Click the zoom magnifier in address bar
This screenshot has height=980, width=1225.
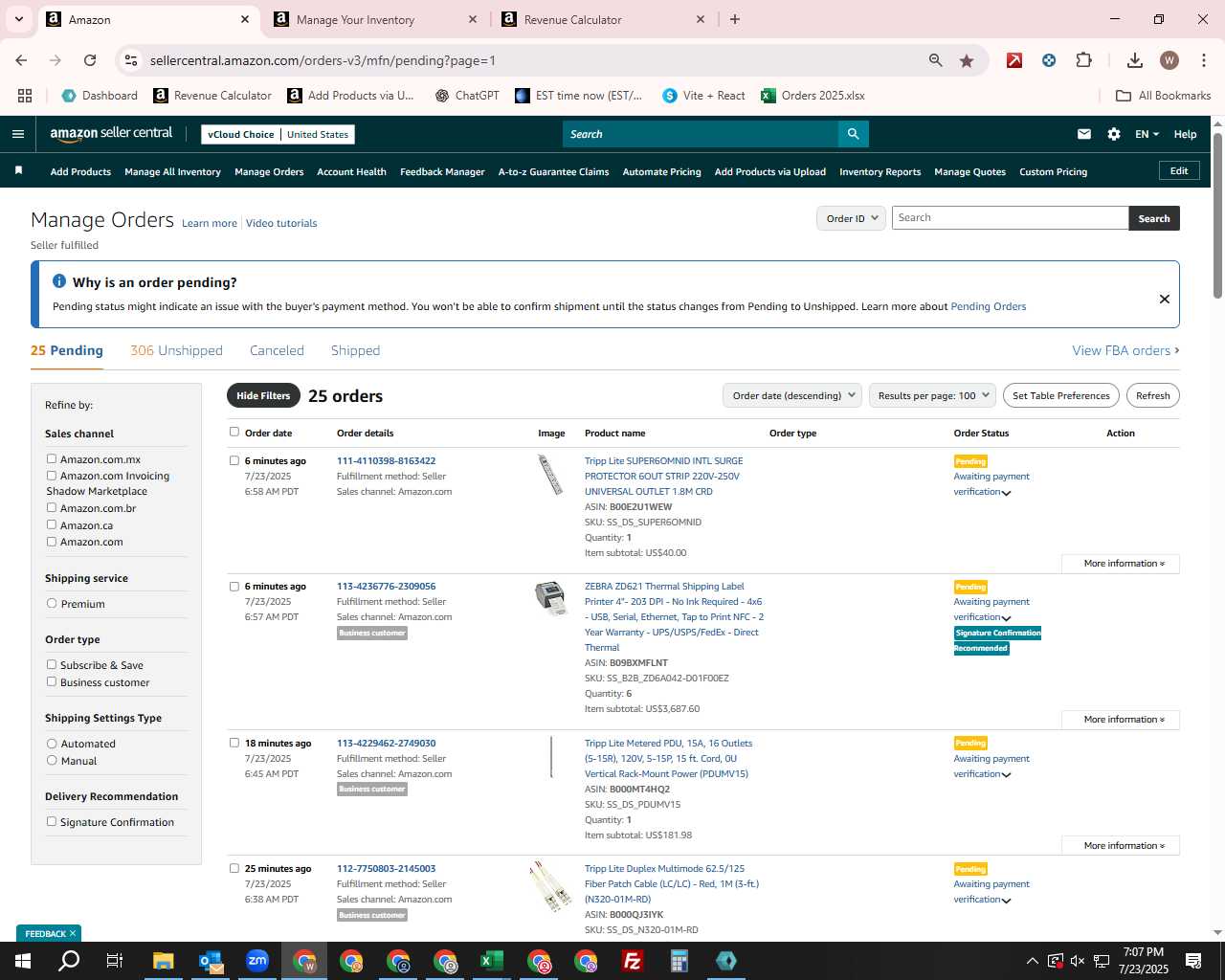click(936, 60)
